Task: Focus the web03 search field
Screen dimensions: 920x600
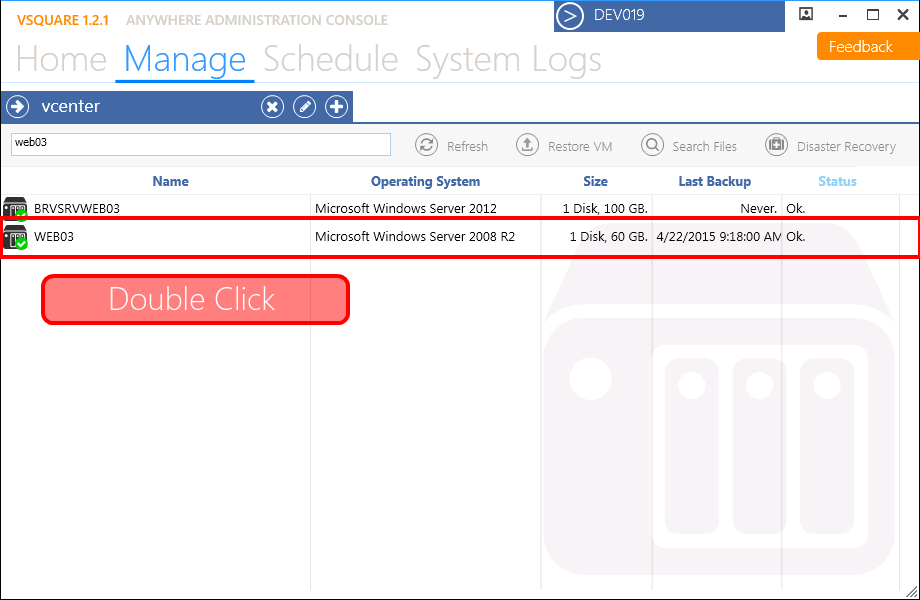Action: tap(201, 144)
